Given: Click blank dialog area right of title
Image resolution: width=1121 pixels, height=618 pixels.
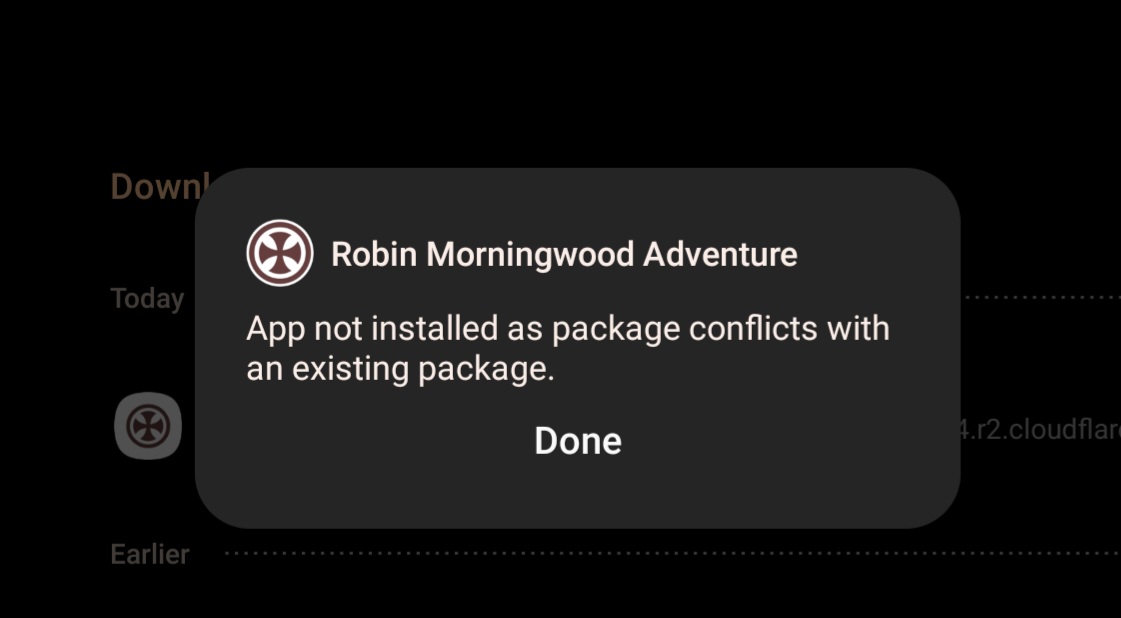Looking at the screenshot, I should [x=872, y=254].
